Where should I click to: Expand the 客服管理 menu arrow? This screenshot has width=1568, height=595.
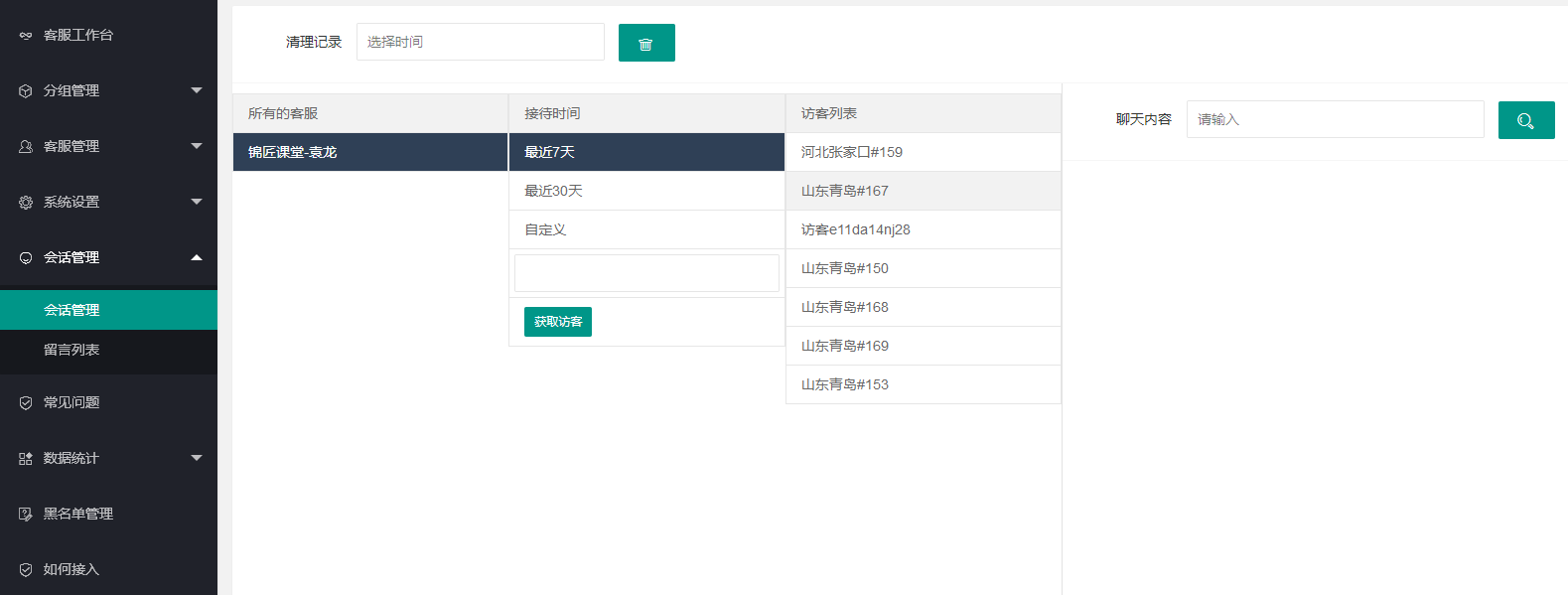197,146
